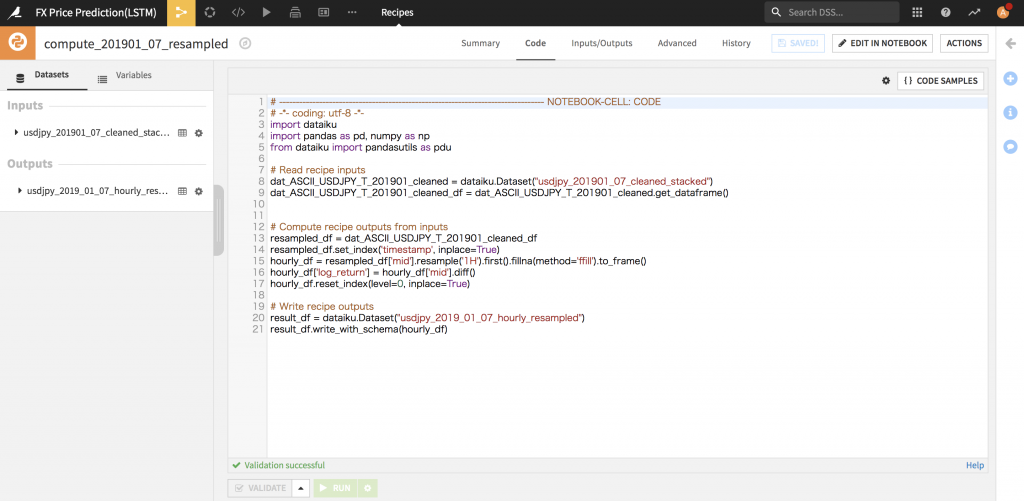
Task: Open the applications grid icon
Action: [917, 12]
